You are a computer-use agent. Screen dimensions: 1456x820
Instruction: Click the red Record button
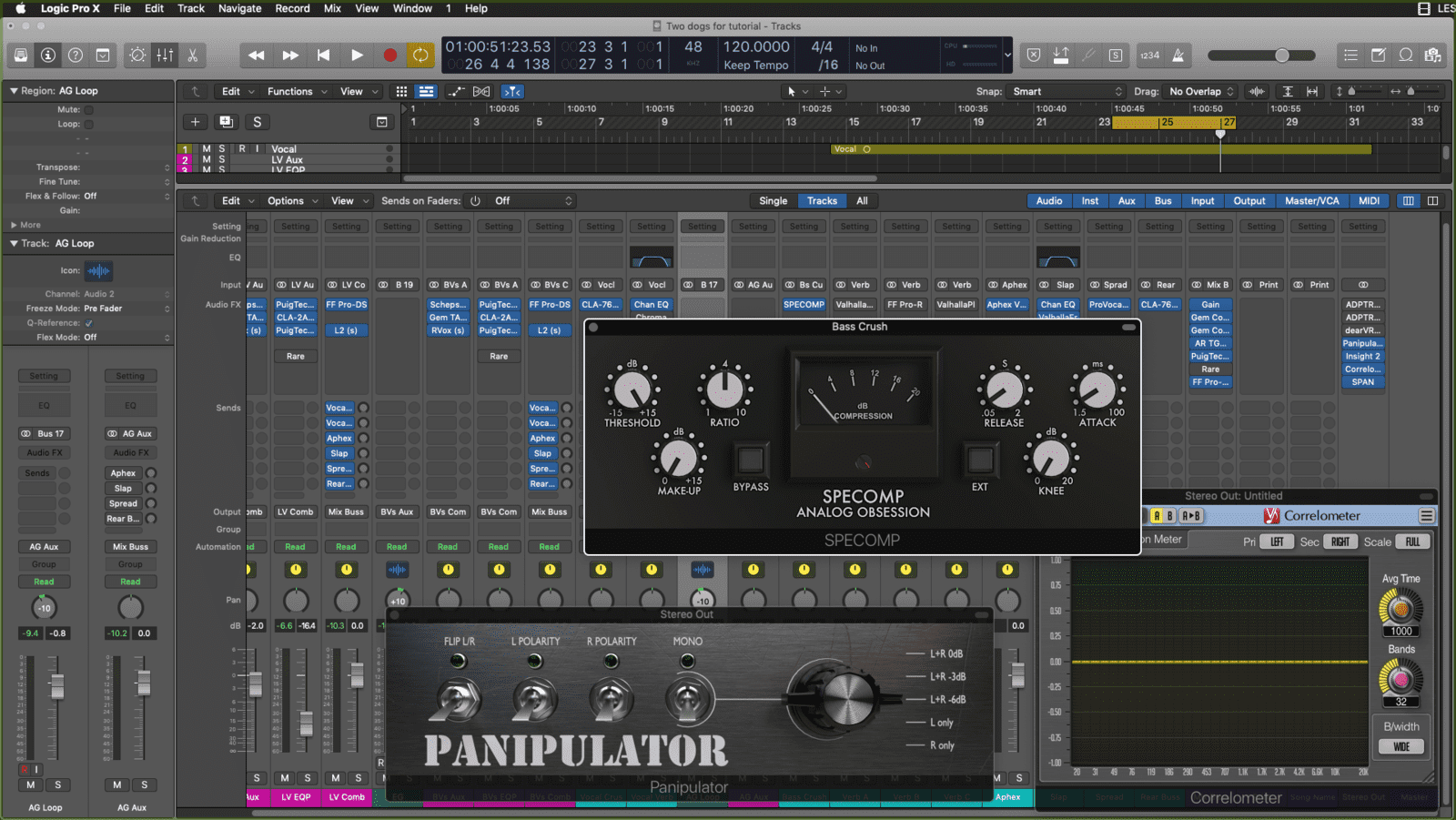(x=389, y=56)
